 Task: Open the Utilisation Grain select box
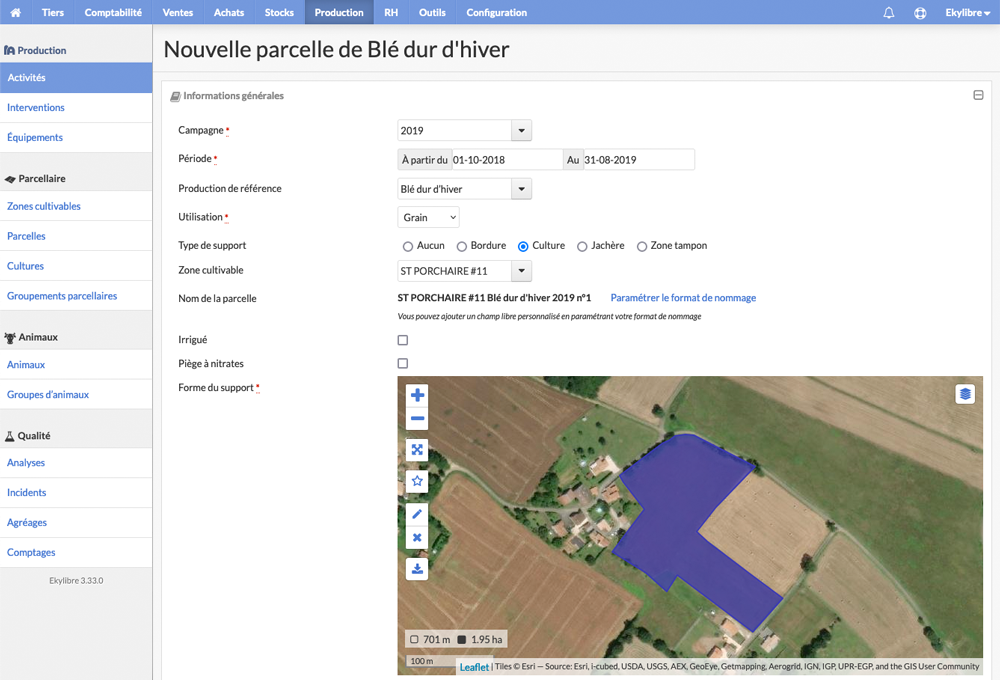click(x=428, y=218)
